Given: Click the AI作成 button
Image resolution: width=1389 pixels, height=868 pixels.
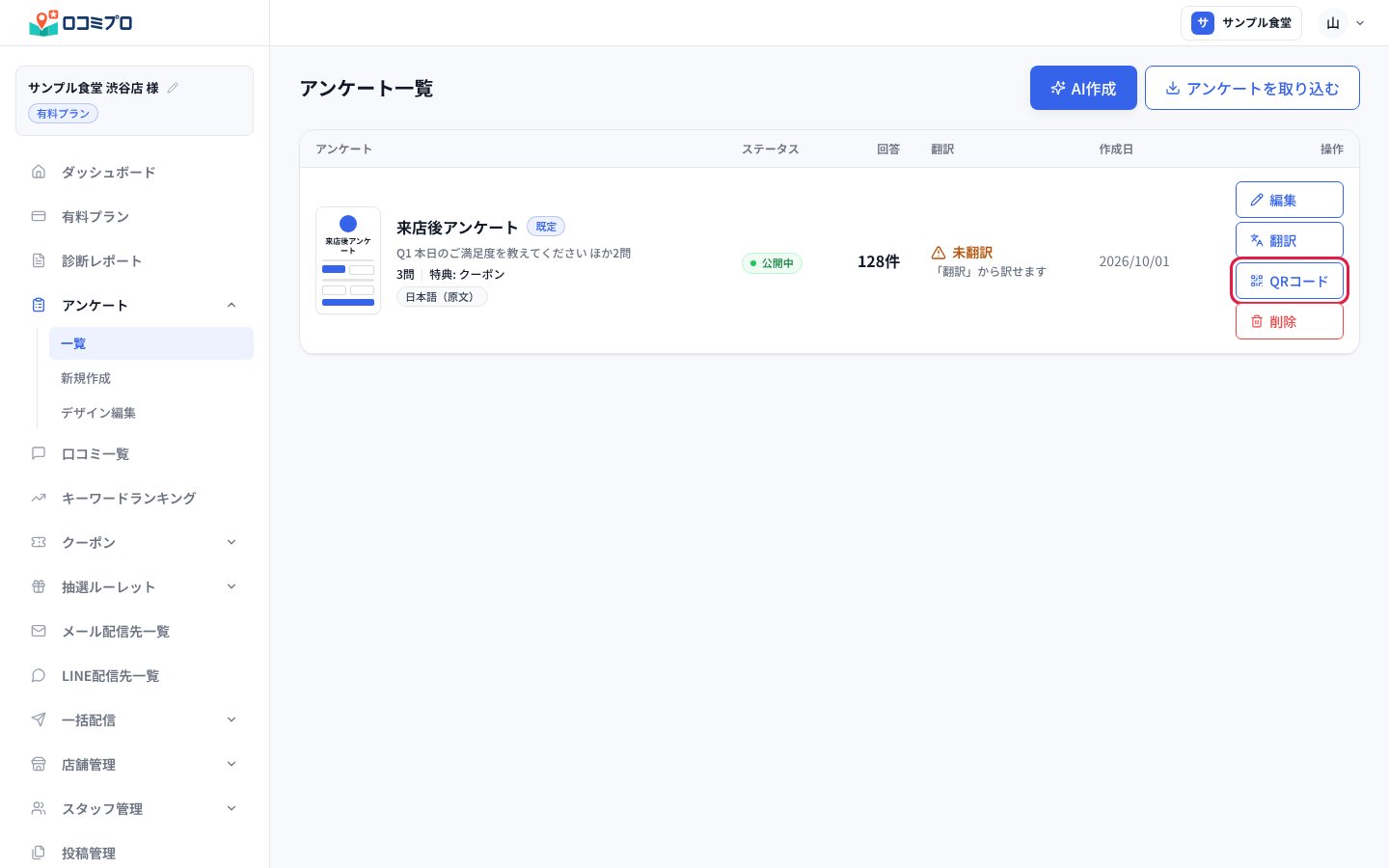Looking at the screenshot, I should pos(1083,88).
